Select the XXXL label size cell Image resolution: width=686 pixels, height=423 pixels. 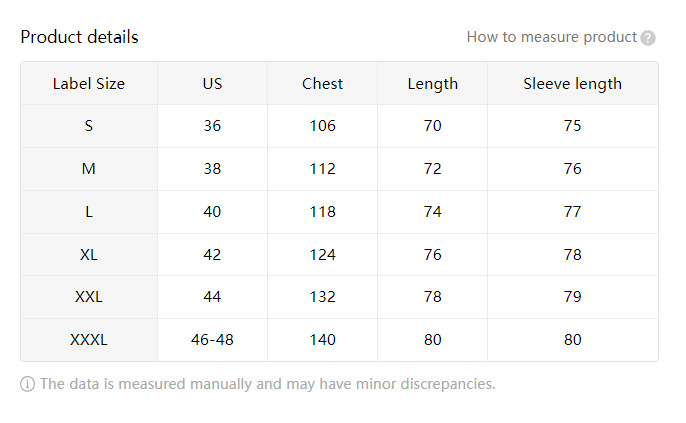click(89, 340)
